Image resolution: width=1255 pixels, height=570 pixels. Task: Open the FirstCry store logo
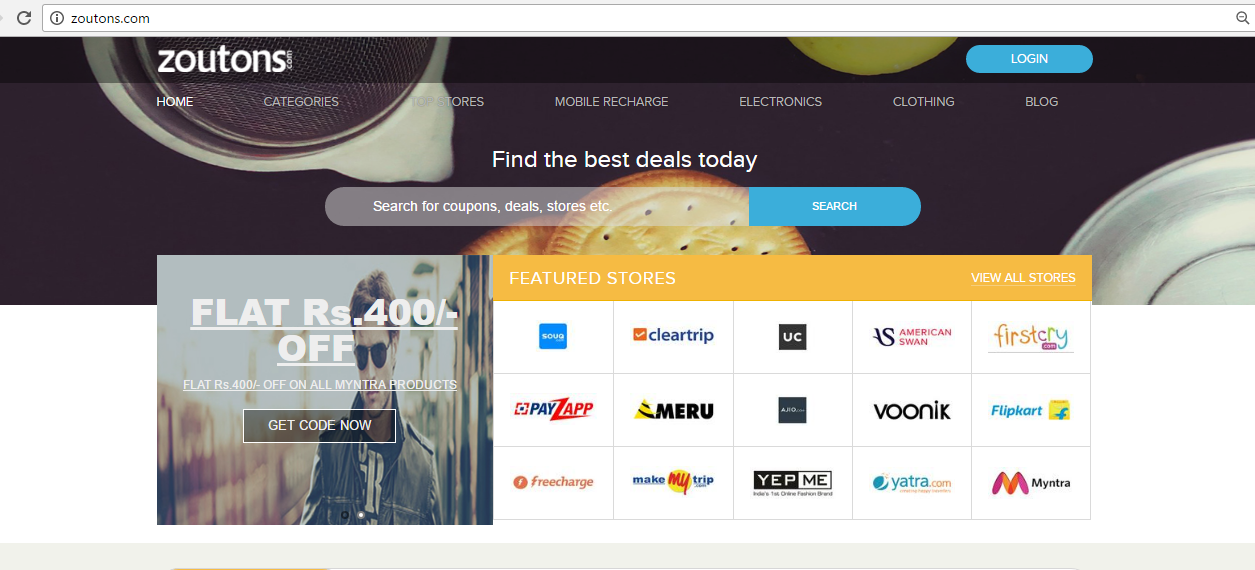(x=1031, y=336)
